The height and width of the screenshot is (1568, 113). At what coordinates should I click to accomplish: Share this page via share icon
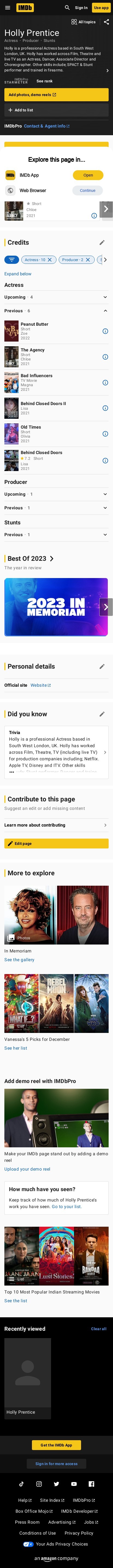tap(106, 22)
